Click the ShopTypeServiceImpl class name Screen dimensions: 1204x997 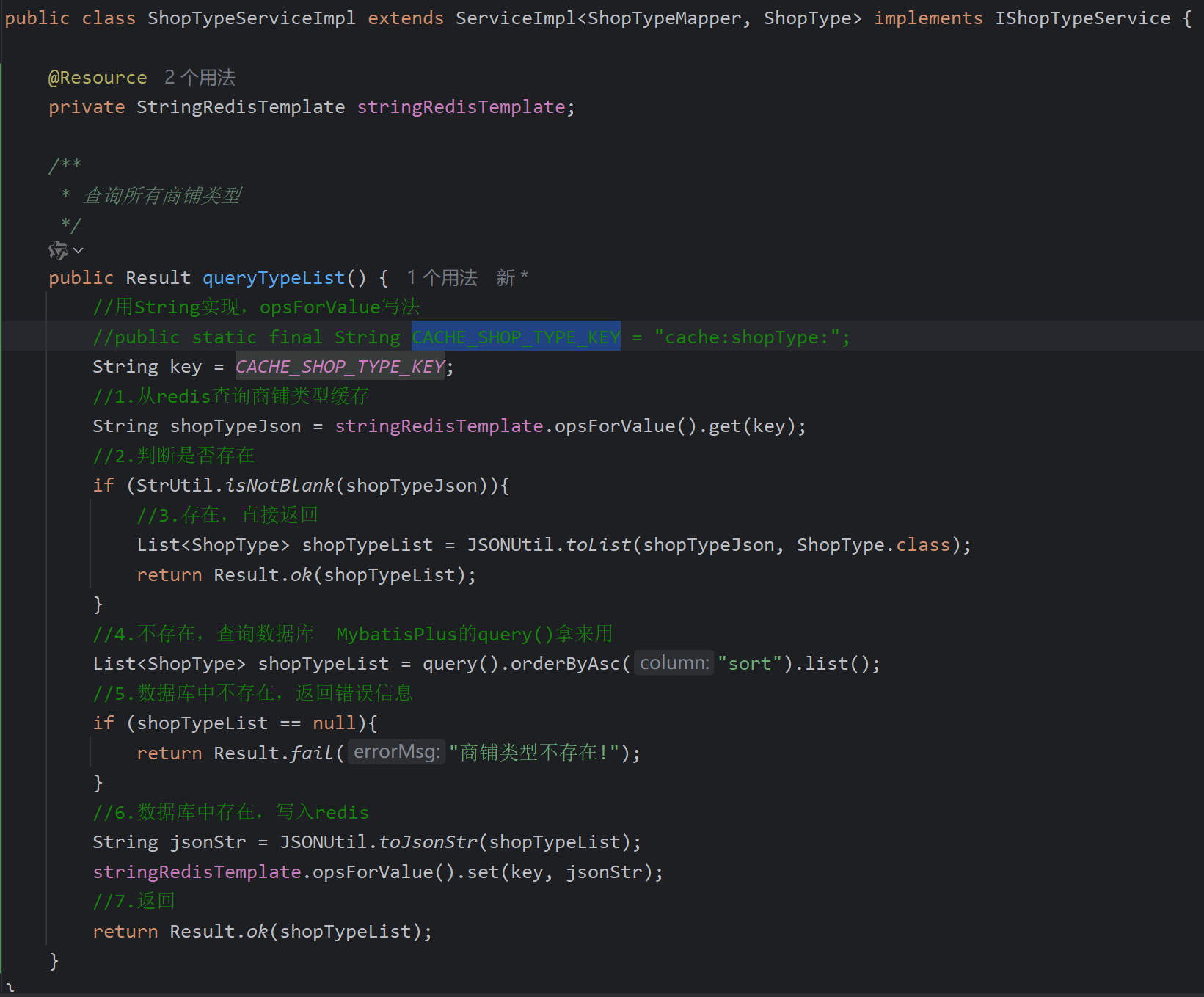[x=252, y=18]
